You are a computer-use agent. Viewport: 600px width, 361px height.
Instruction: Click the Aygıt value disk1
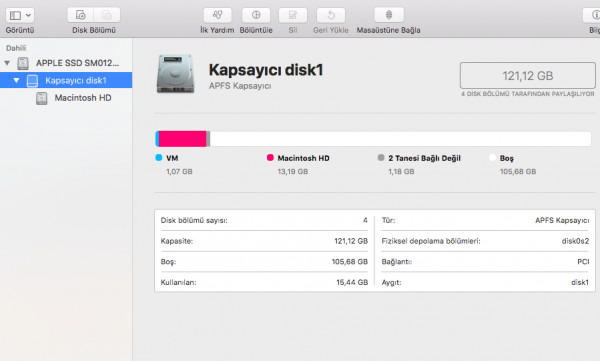[580, 282]
